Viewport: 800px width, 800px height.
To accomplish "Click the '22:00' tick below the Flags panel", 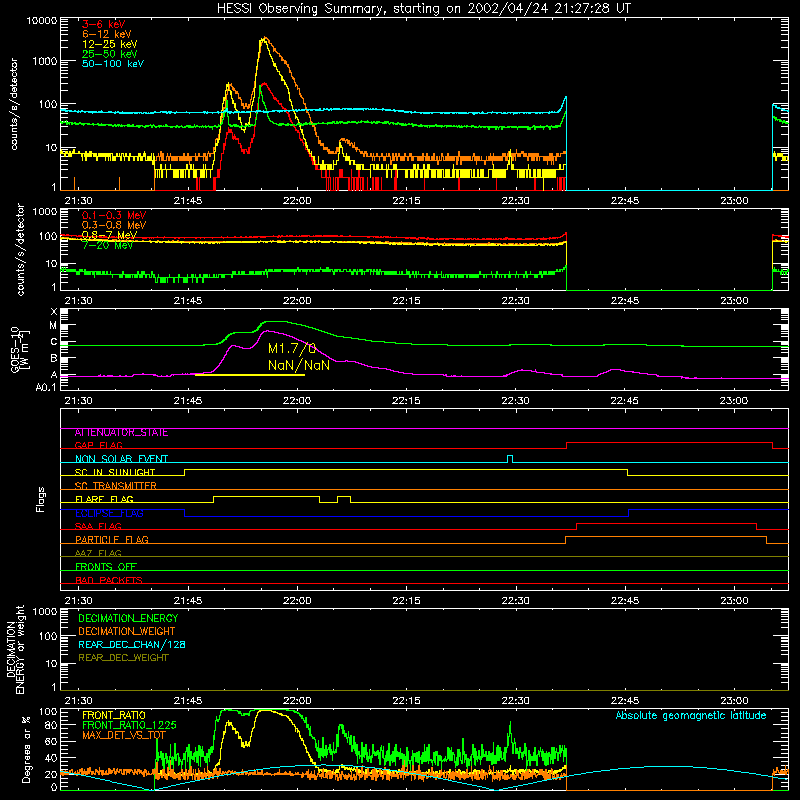I will tap(297, 601).
